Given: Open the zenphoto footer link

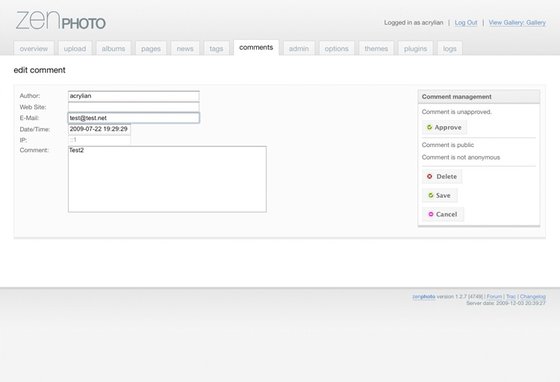Looking at the screenshot, I should [x=424, y=297].
